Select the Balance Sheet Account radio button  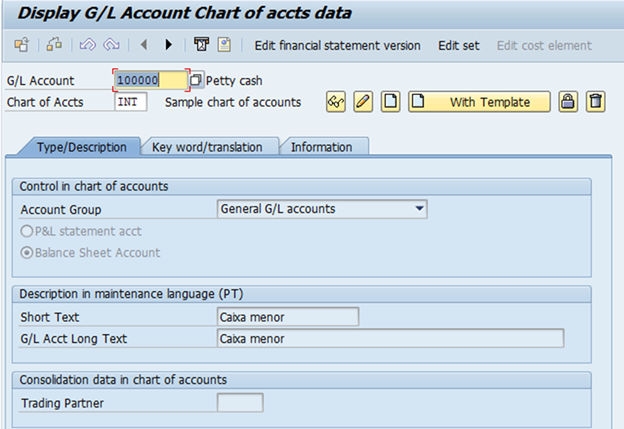click(27, 253)
